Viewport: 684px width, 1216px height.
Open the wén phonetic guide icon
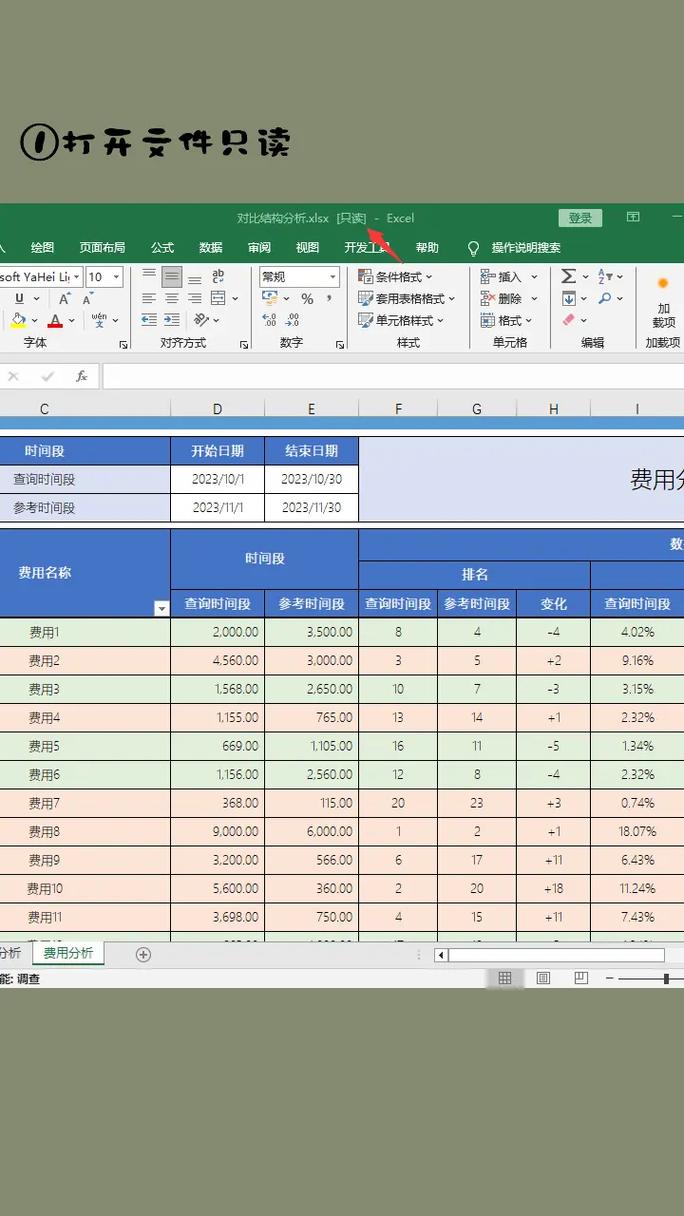pyautogui.click(x=99, y=320)
